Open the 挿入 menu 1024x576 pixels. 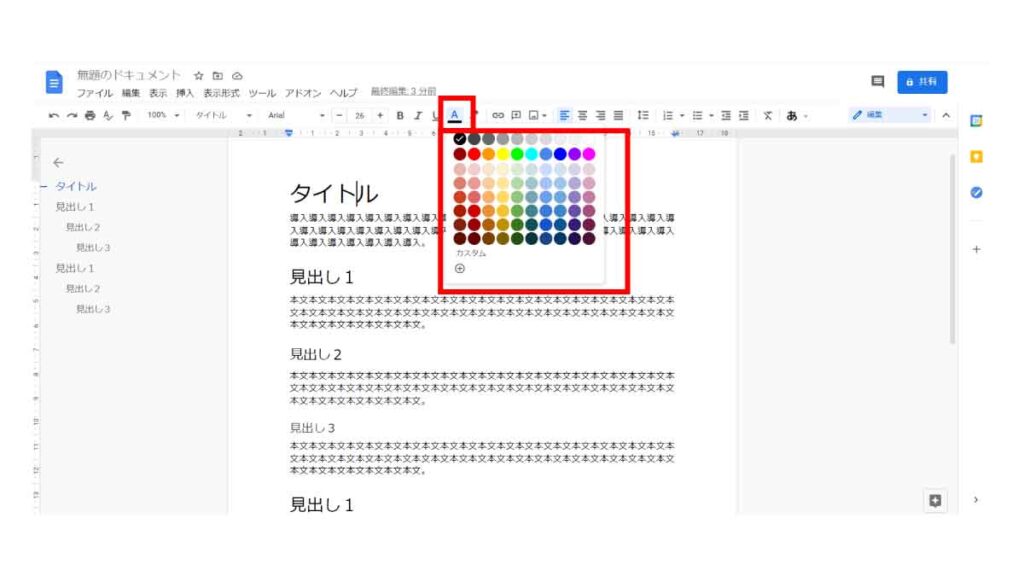[x=185, y=93]
